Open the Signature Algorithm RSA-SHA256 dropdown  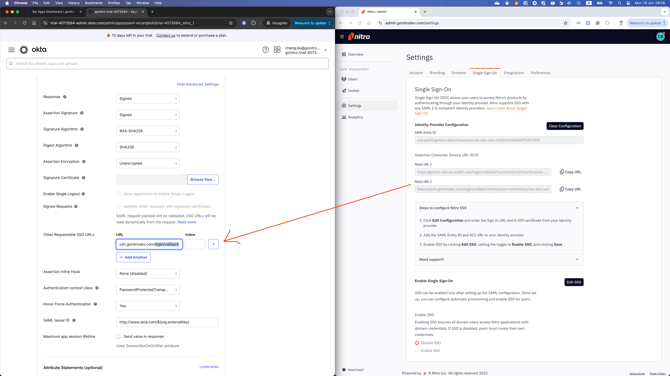tap(148, 131)
